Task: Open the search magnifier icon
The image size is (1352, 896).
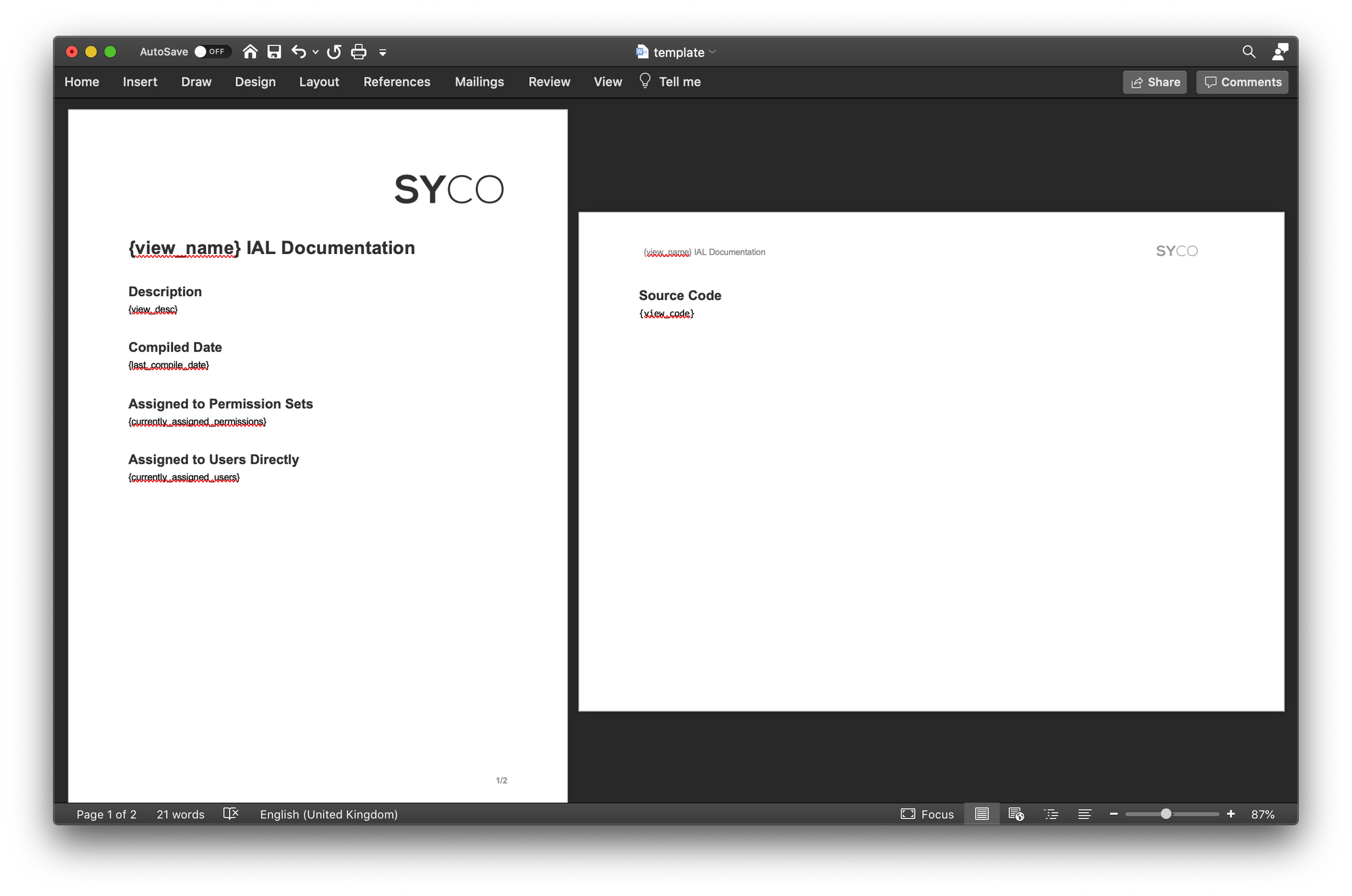Action: pyautogui.click(x=1249, y=52)
